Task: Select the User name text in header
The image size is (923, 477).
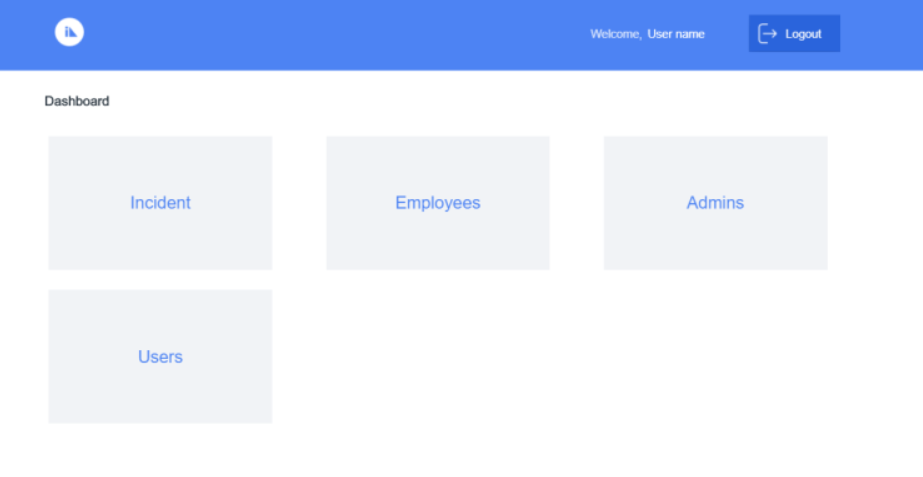Action: pos(676,34)
